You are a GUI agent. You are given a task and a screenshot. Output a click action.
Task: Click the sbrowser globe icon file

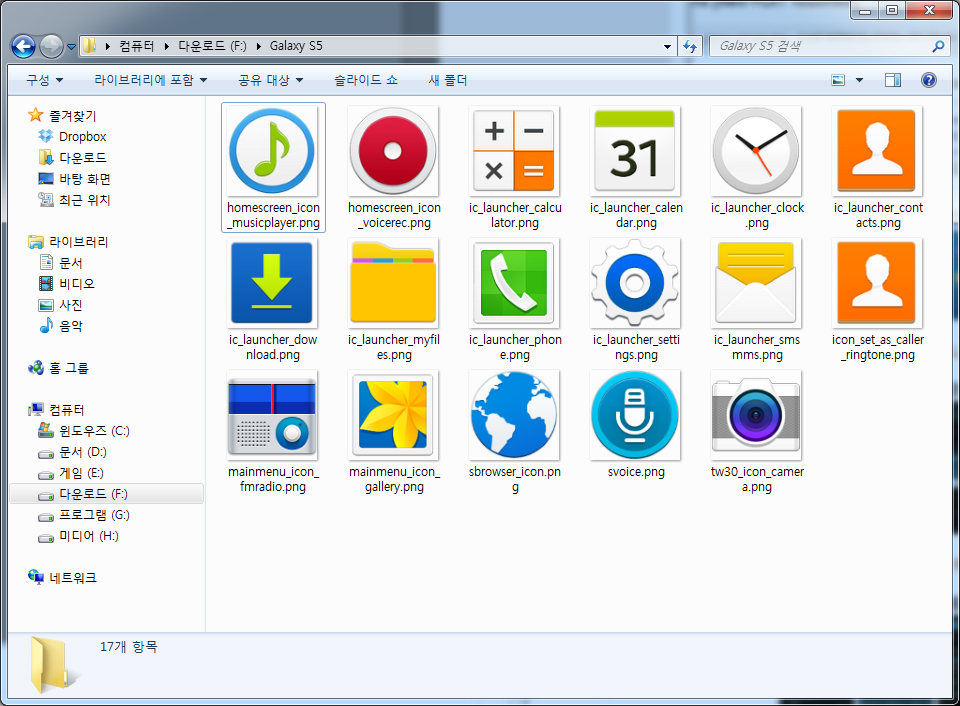tap(514, 416)
